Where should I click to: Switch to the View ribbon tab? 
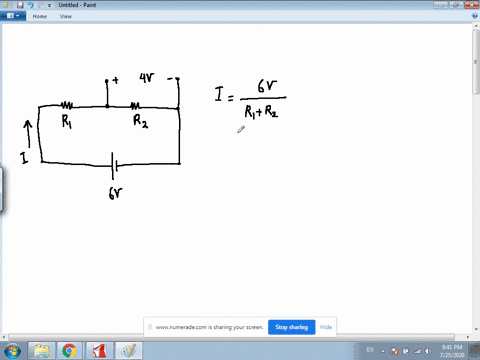pyautogui.click(x=66, y=16)
